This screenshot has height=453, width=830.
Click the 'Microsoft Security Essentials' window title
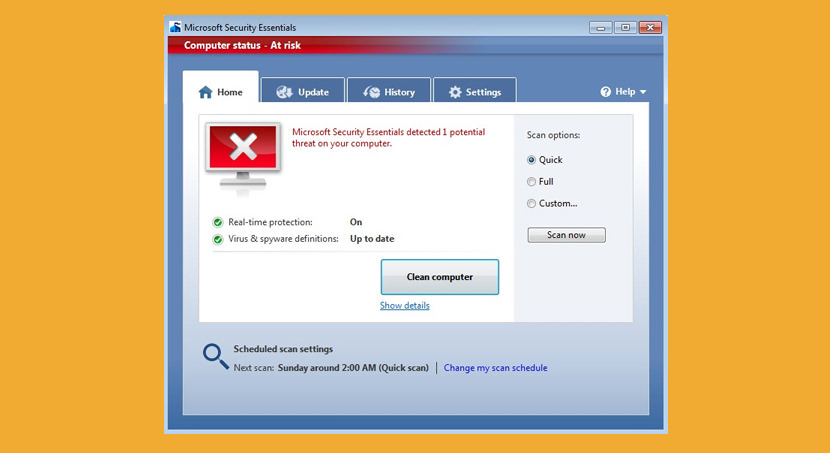point(240,28)
